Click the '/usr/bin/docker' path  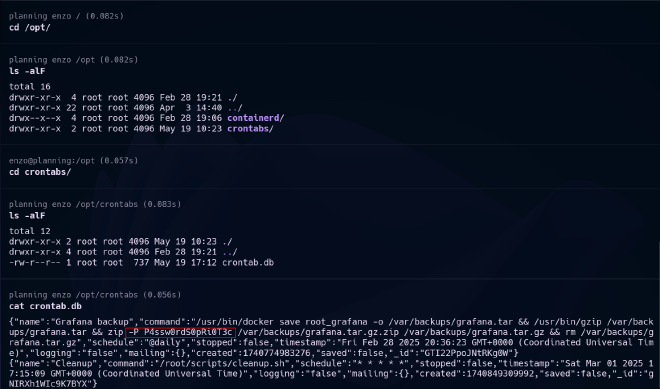[x=235, y=322]
